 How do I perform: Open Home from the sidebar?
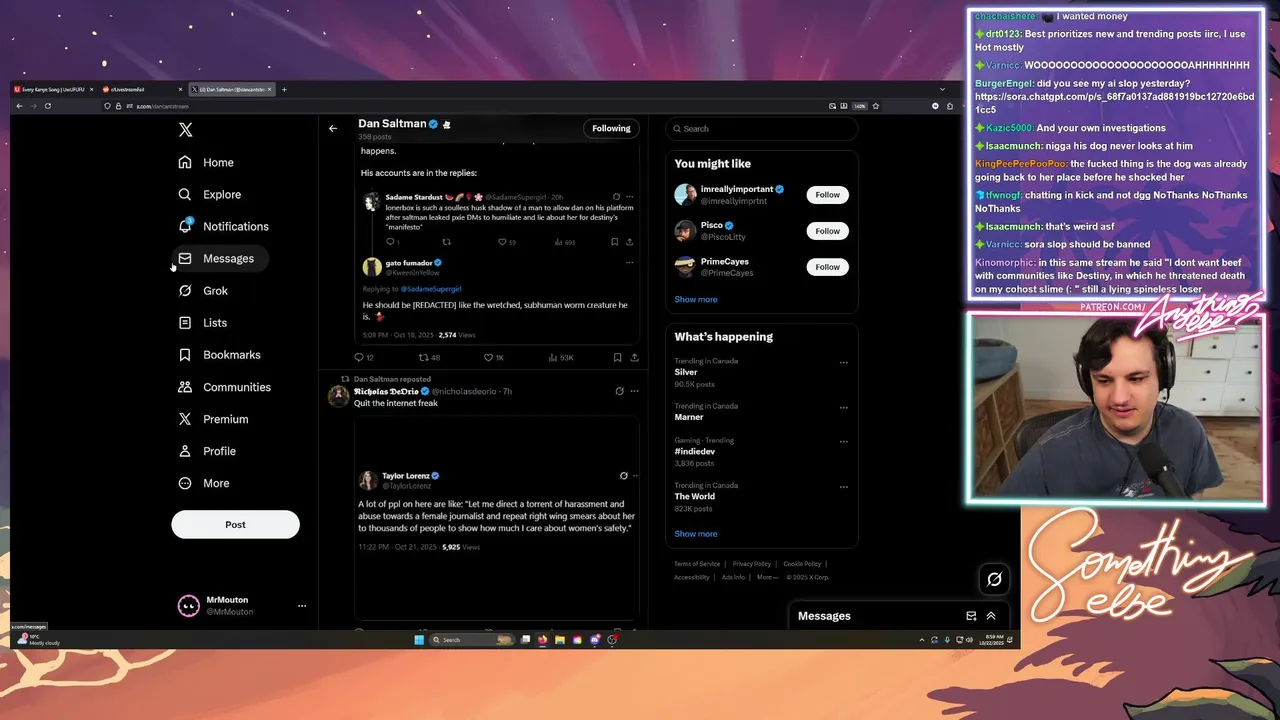[206, 162]
